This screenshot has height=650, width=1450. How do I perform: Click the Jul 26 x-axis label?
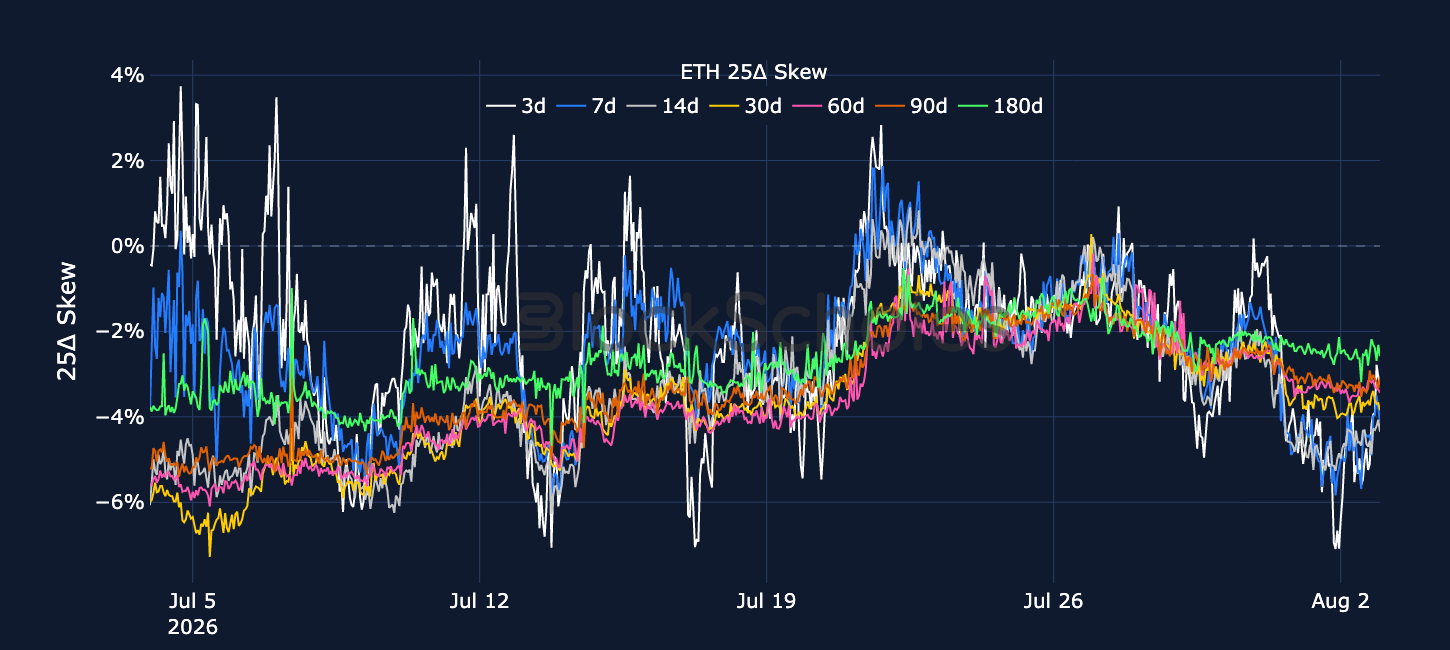(x=1053, y=601)
